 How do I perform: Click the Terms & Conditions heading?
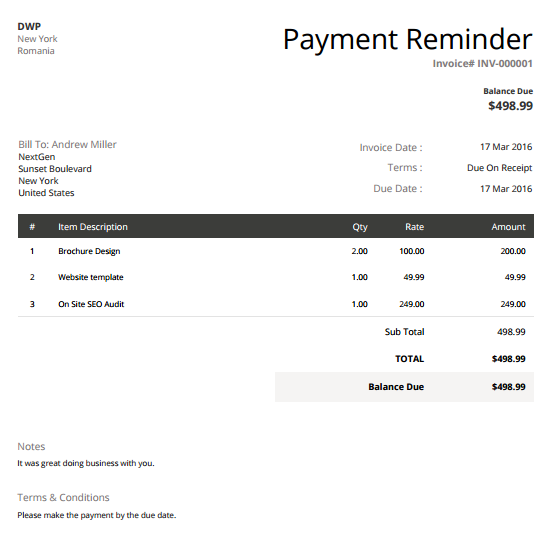pos(63,497)
